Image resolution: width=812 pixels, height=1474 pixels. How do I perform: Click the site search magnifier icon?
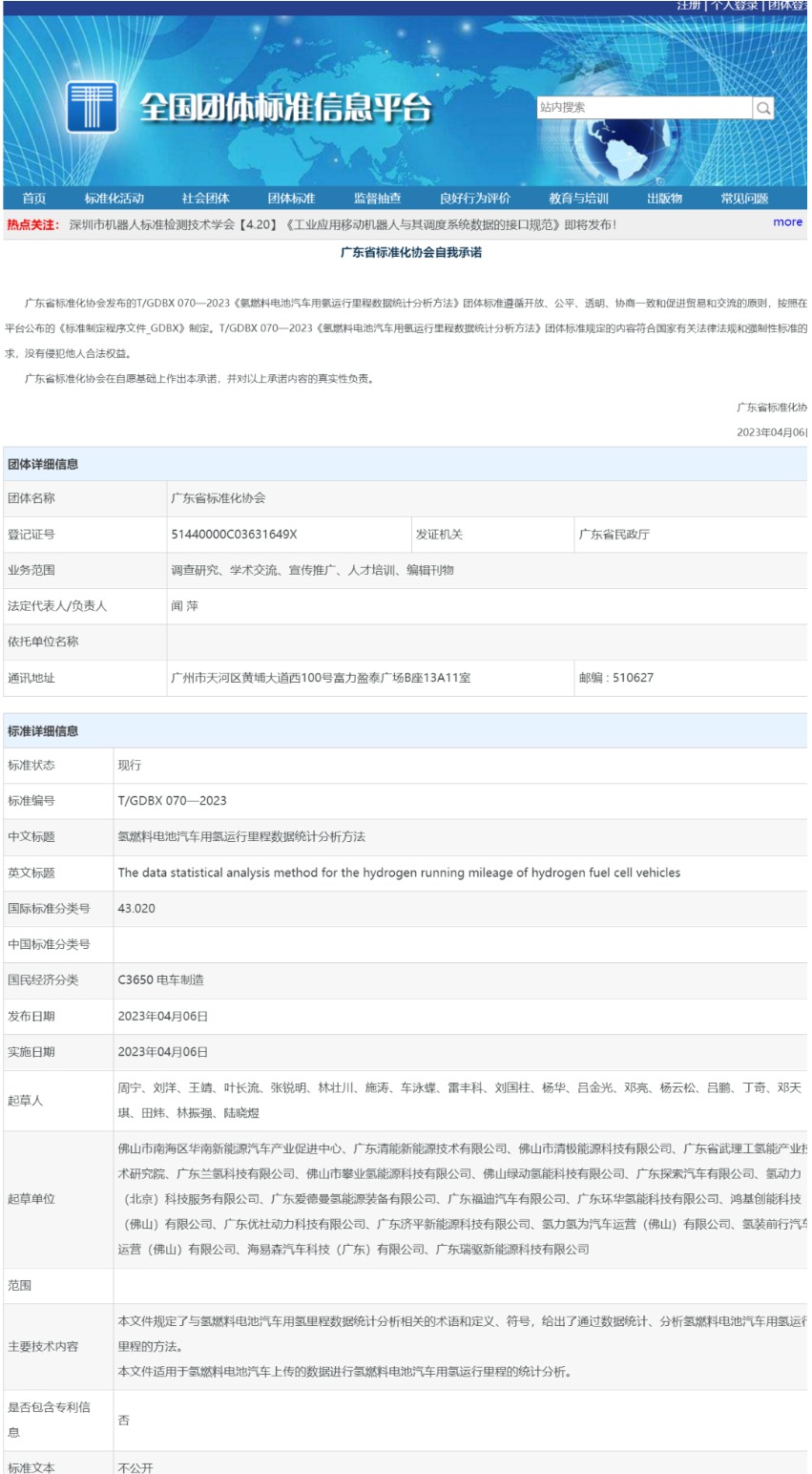coord(762,108)
